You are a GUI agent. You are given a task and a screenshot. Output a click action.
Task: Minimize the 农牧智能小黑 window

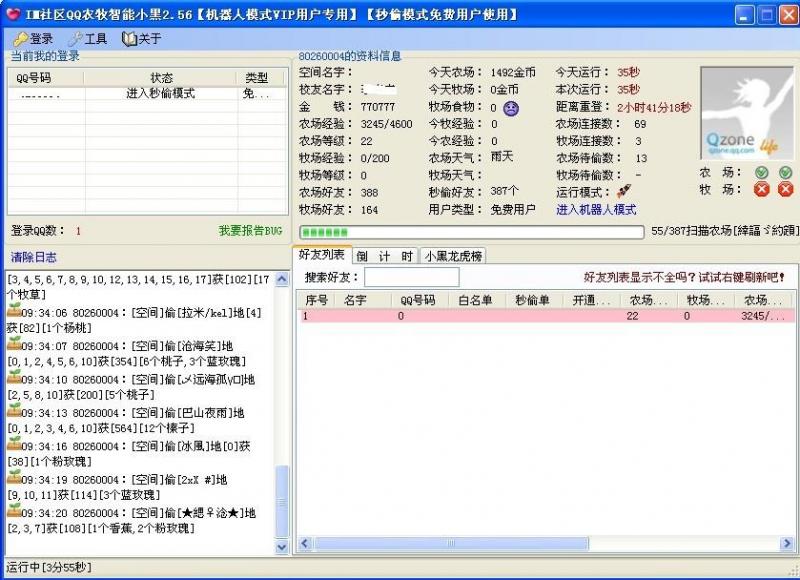pyautogui.click(x=744, y=15)
